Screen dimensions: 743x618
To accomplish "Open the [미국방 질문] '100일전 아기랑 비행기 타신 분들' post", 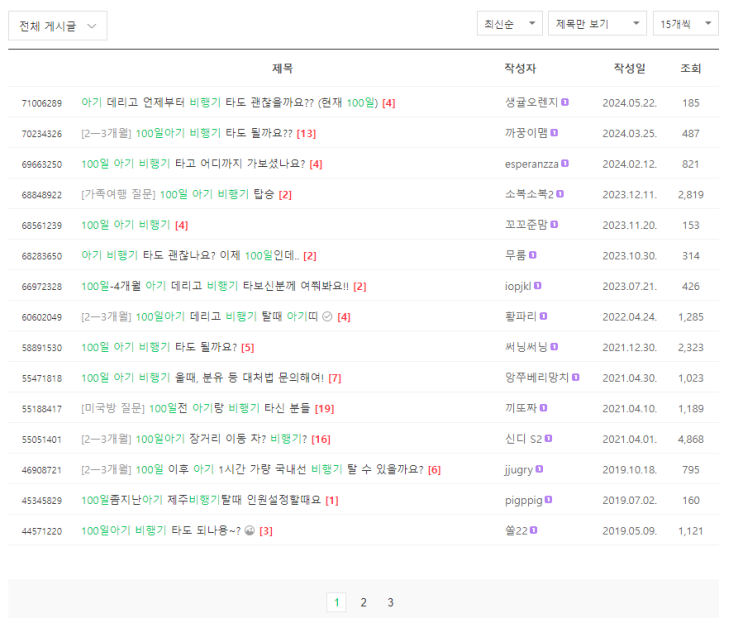I will pos(230,408).
